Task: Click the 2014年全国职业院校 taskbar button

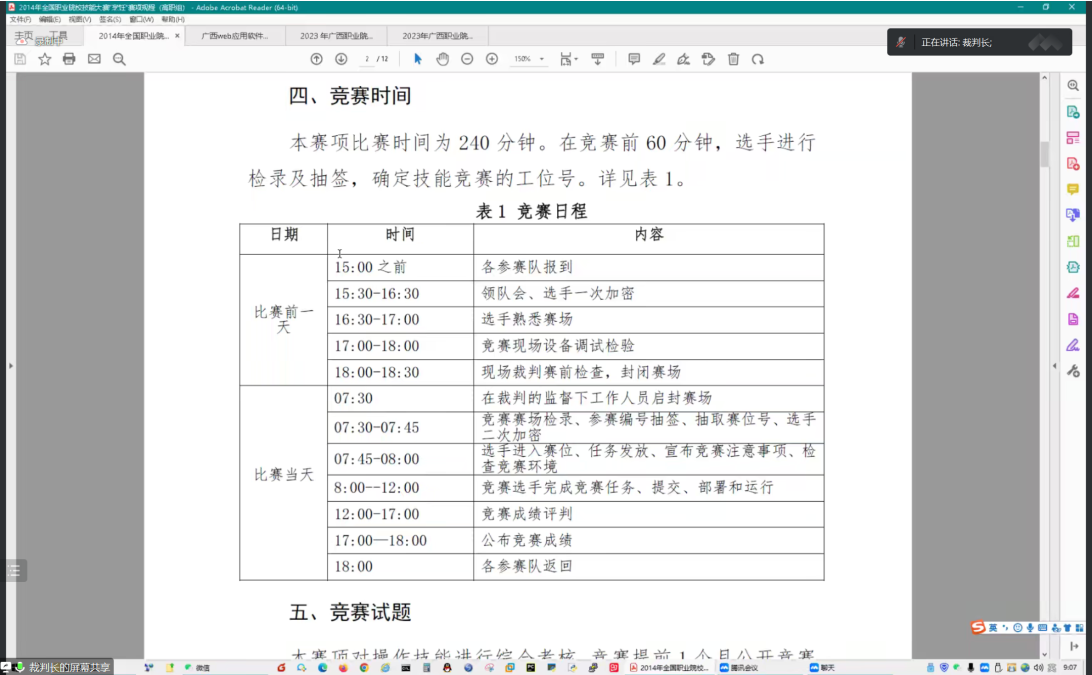Action: [x=669, y=667]
